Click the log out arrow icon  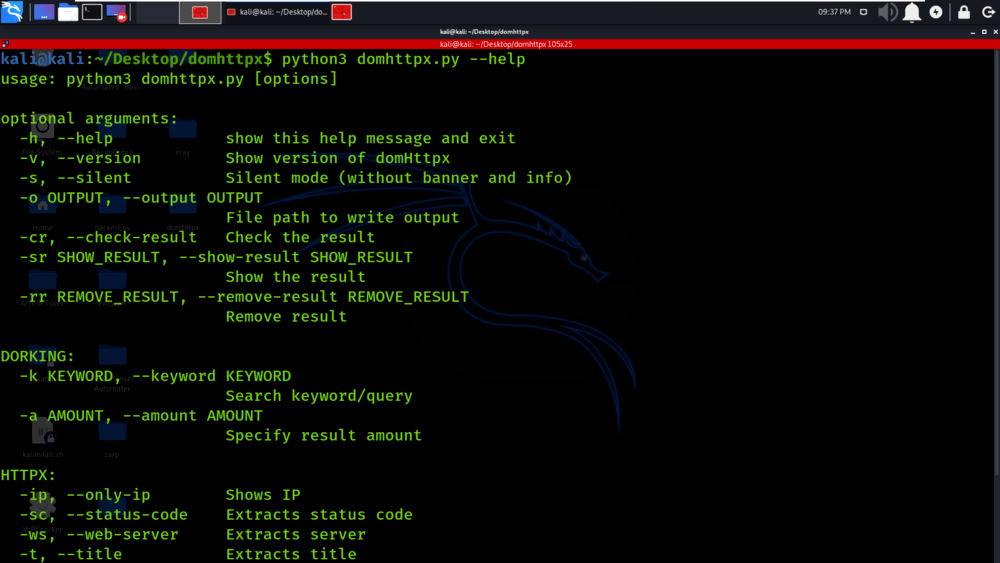tap(989, 12)
